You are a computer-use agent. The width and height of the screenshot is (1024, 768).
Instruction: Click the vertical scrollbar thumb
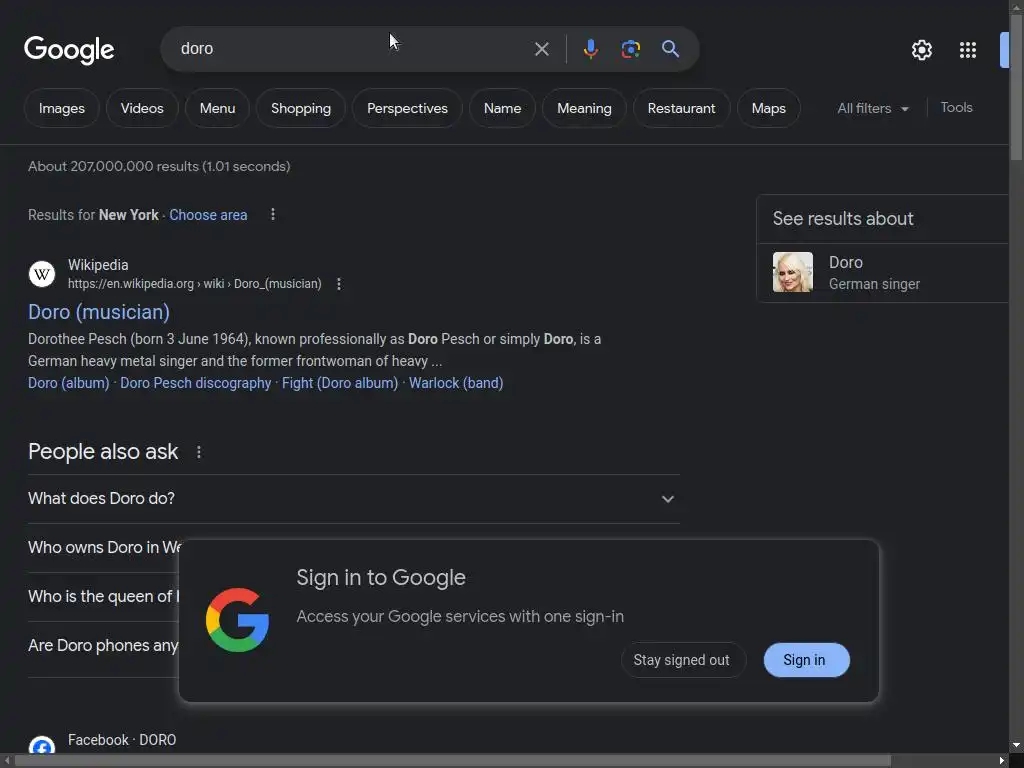(1017, 87)
